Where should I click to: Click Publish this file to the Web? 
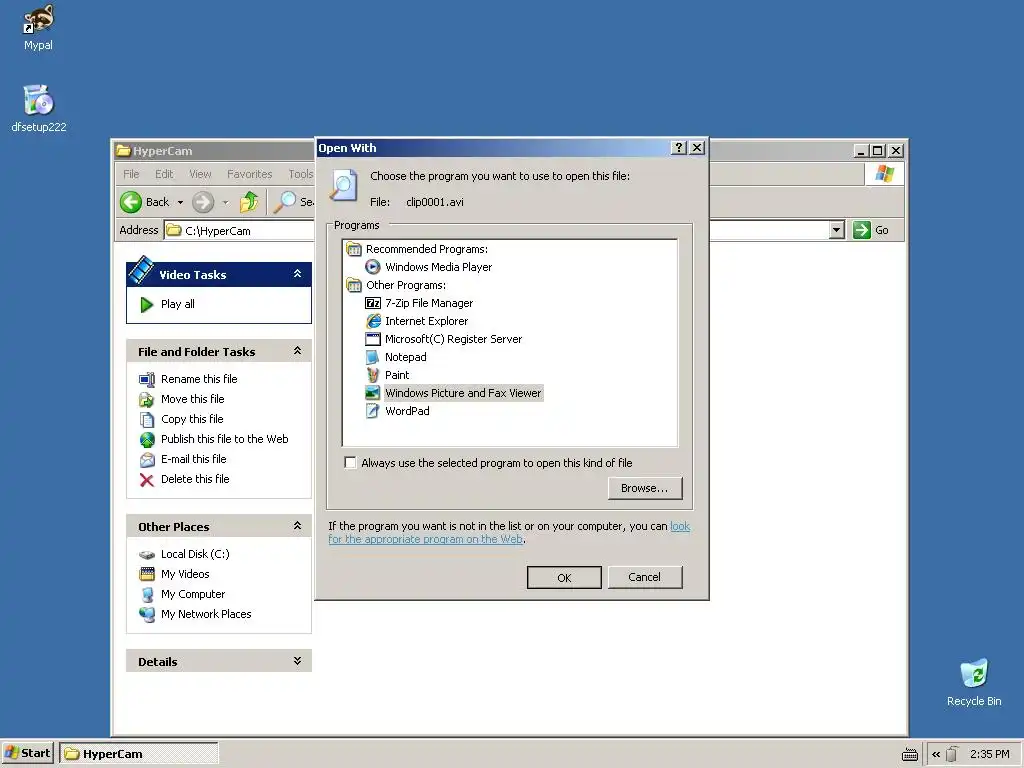(225, 440)
